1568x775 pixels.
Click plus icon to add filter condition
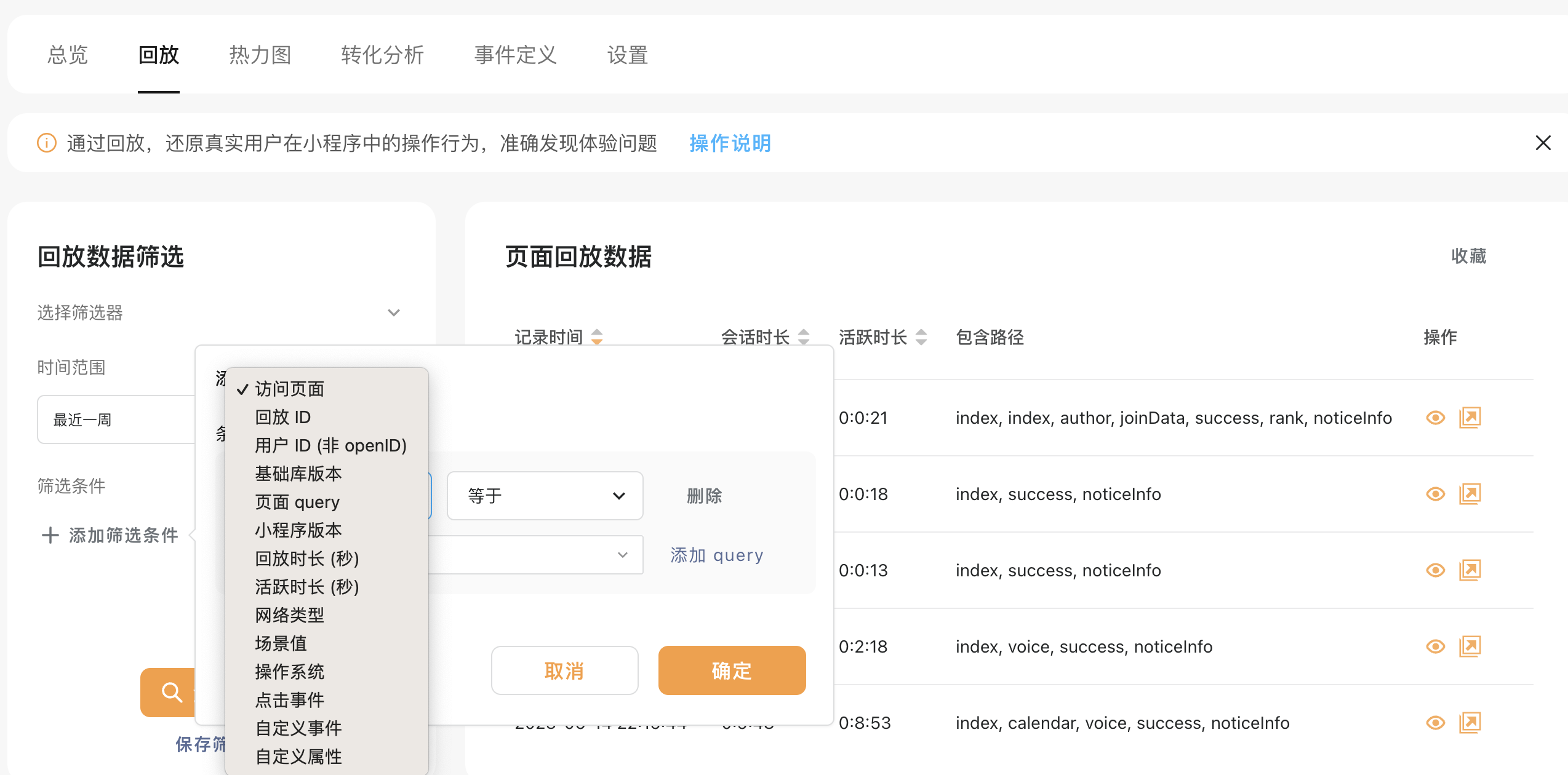pos(50,535)
